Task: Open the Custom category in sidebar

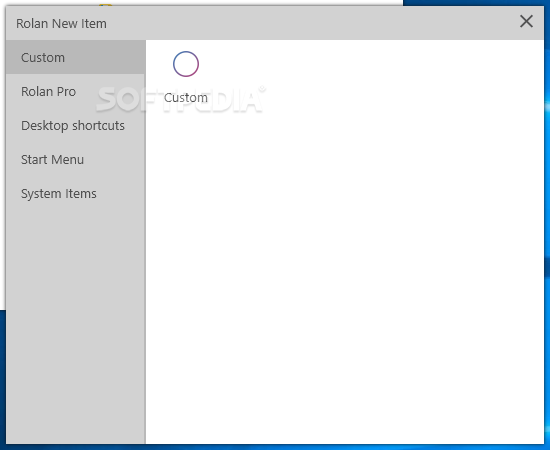Action: 75,57
